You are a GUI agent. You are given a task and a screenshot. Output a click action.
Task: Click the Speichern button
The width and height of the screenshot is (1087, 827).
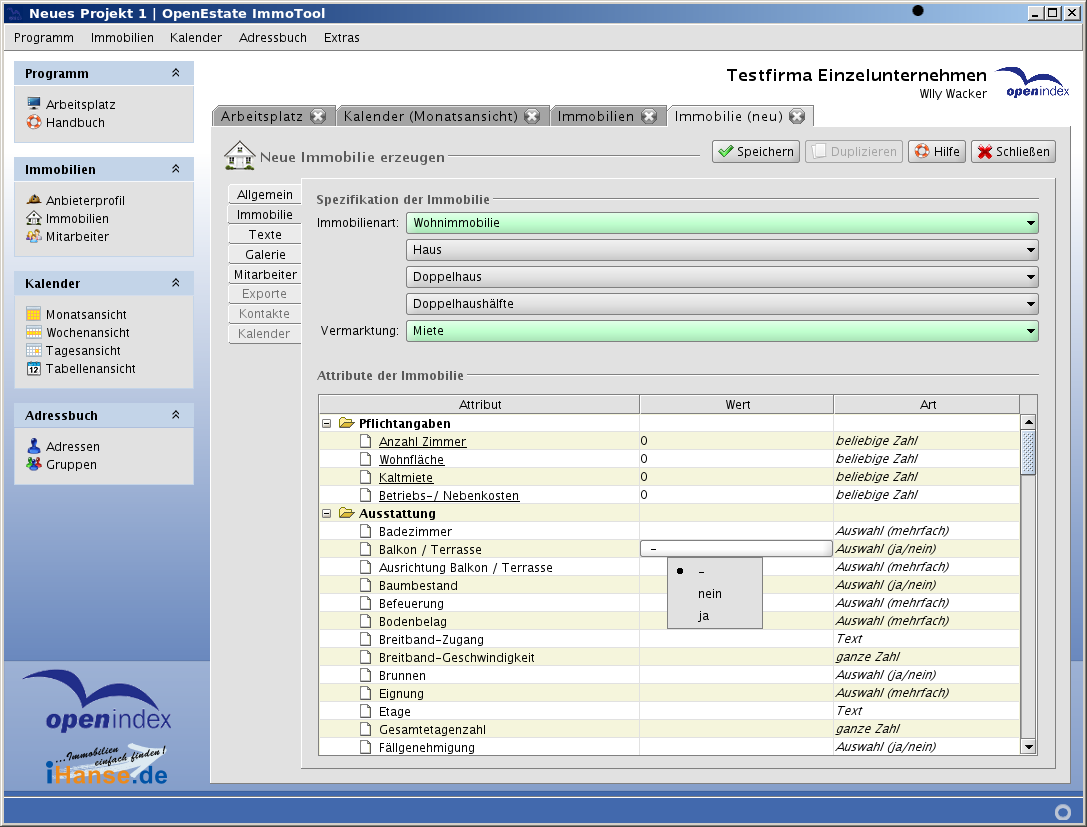tap(755, 152)
